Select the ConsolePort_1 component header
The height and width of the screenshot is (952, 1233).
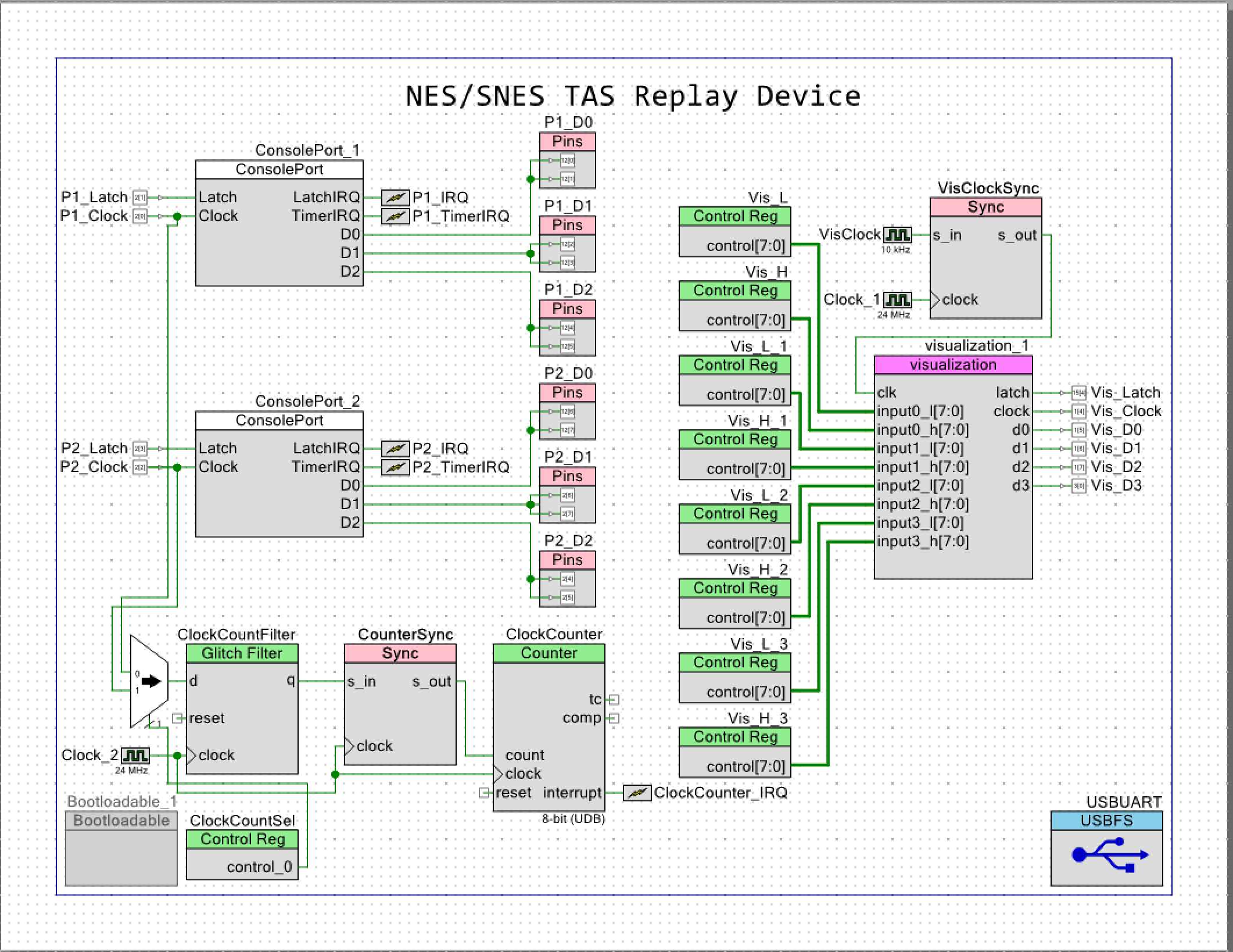click(x=279, y=169)
